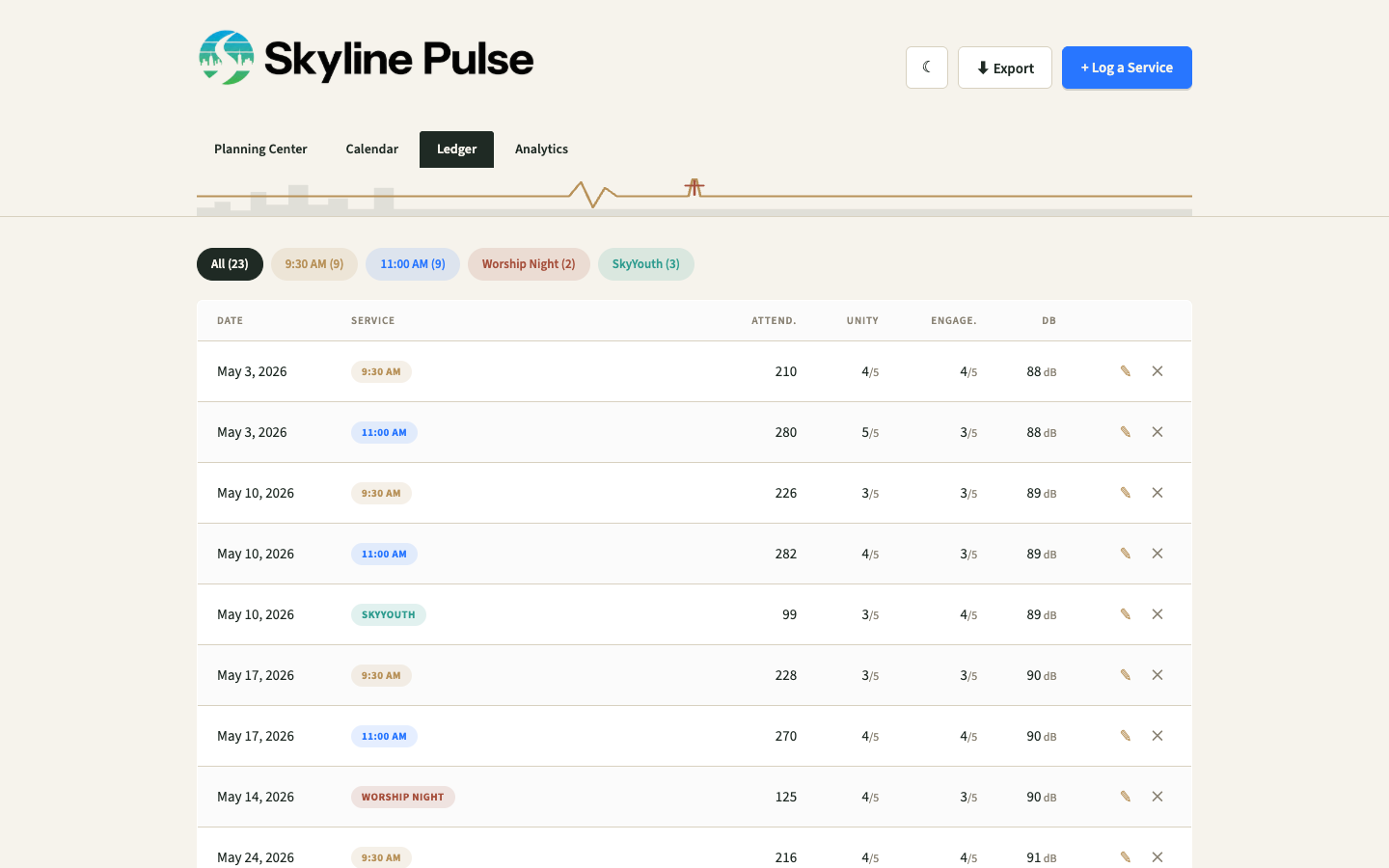Show only SkyYouth entries

(646, 264)
